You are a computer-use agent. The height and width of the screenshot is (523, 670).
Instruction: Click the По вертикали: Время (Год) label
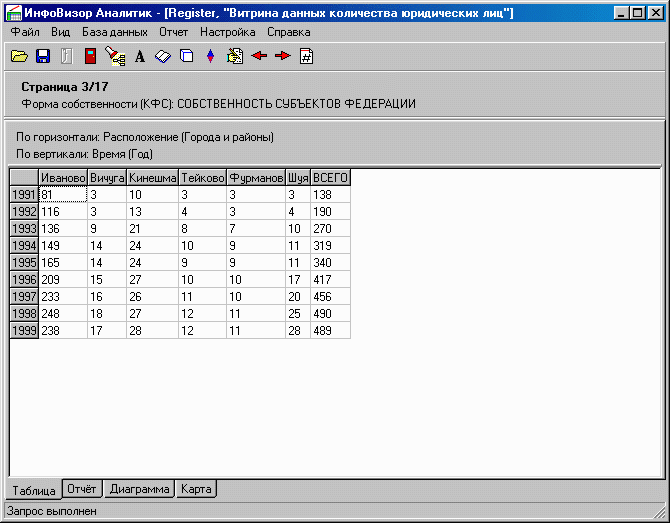[84, 154]
